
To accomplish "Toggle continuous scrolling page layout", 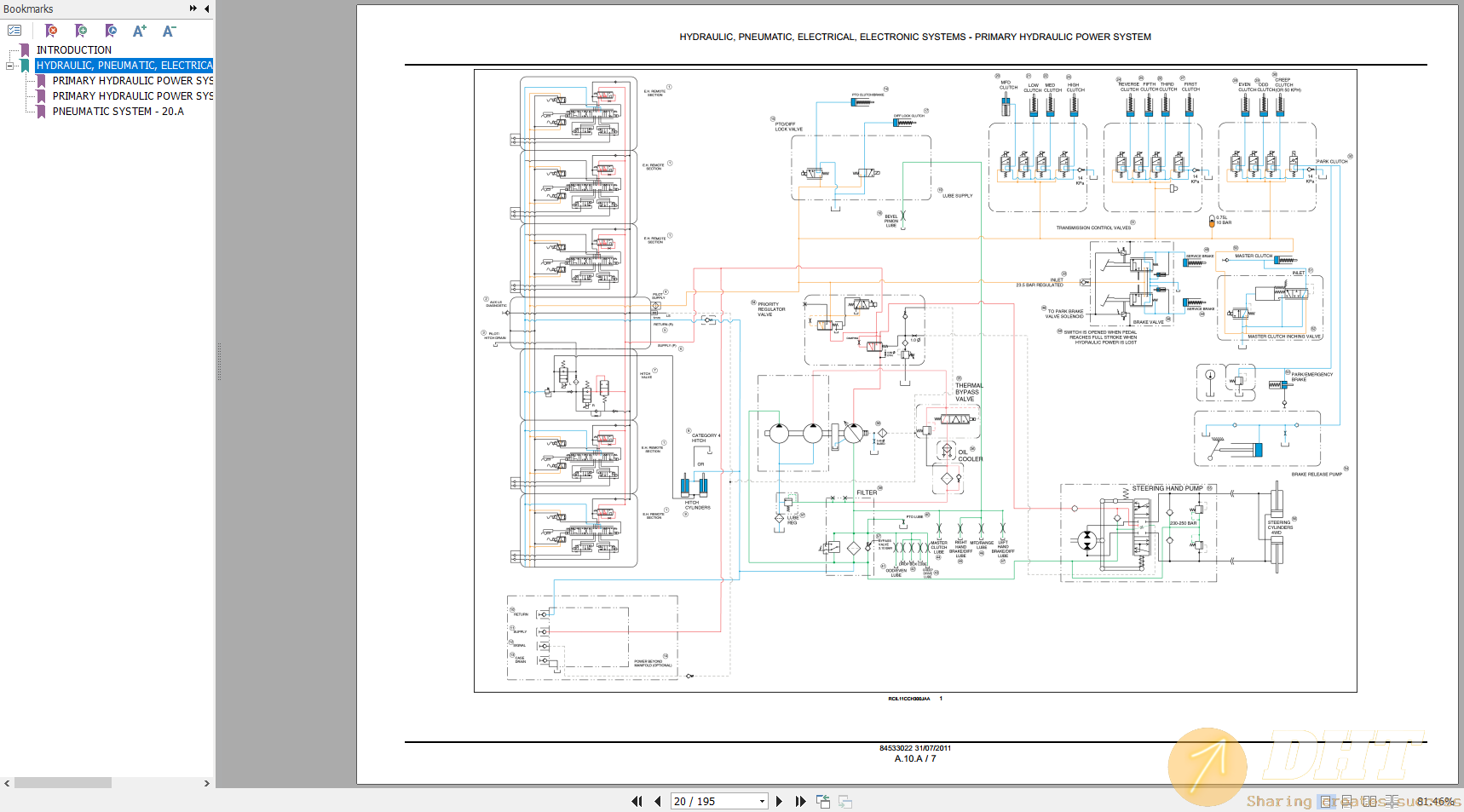I will [x=1348, y=801].
